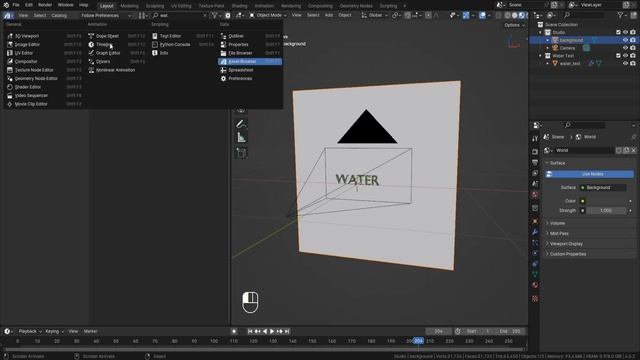Choose Info editor entry

[182, 53]
